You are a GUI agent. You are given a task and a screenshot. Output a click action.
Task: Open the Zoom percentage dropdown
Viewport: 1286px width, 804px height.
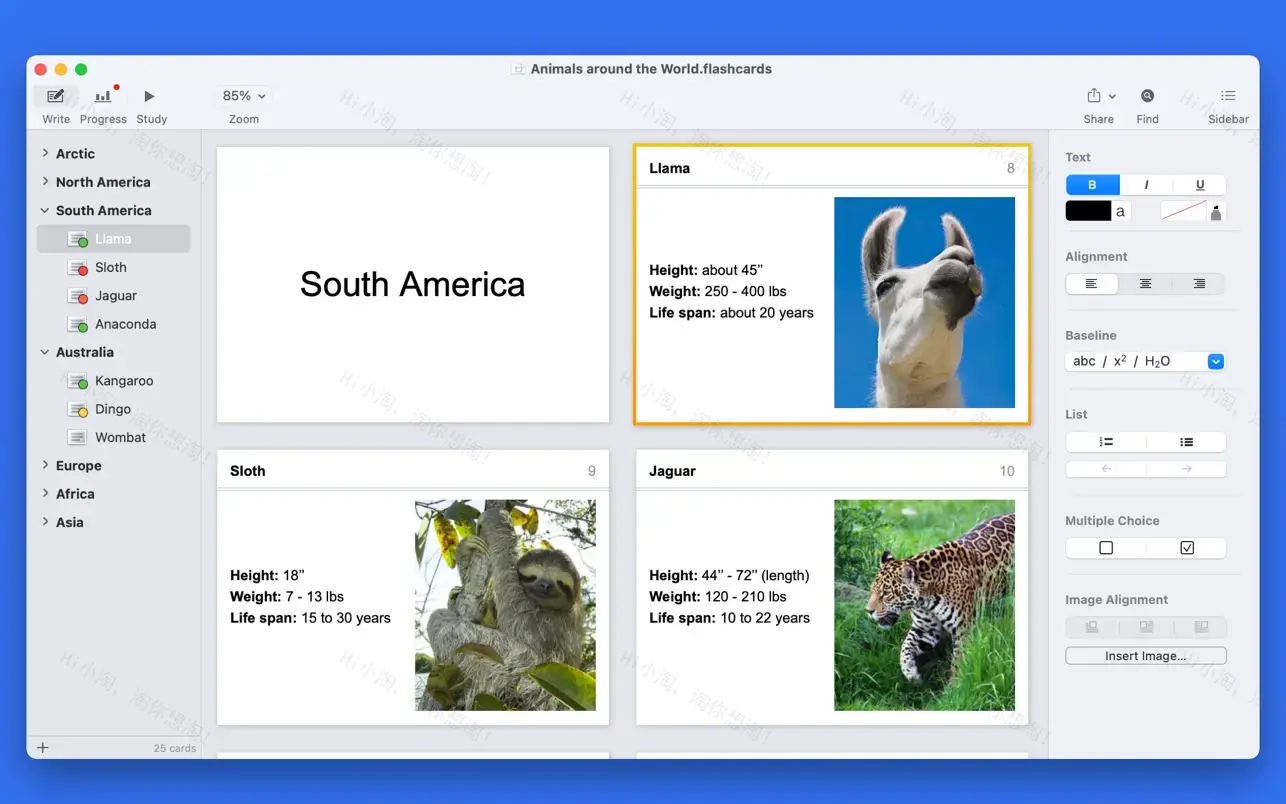click(242, 95)
